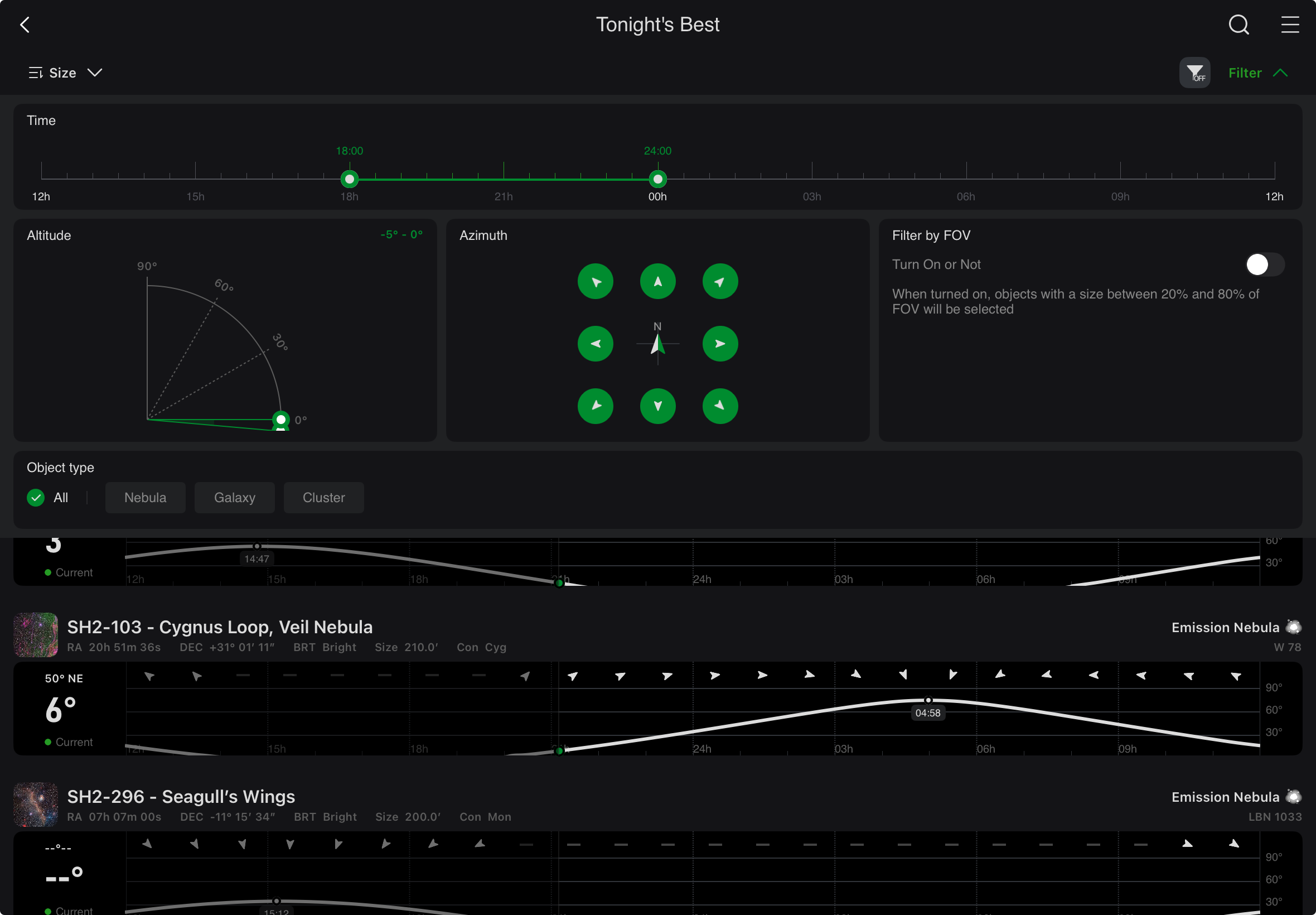Adjust the 24:00 end time slider handle
This screenshot has width=1316, height=915.
[657, 180]
